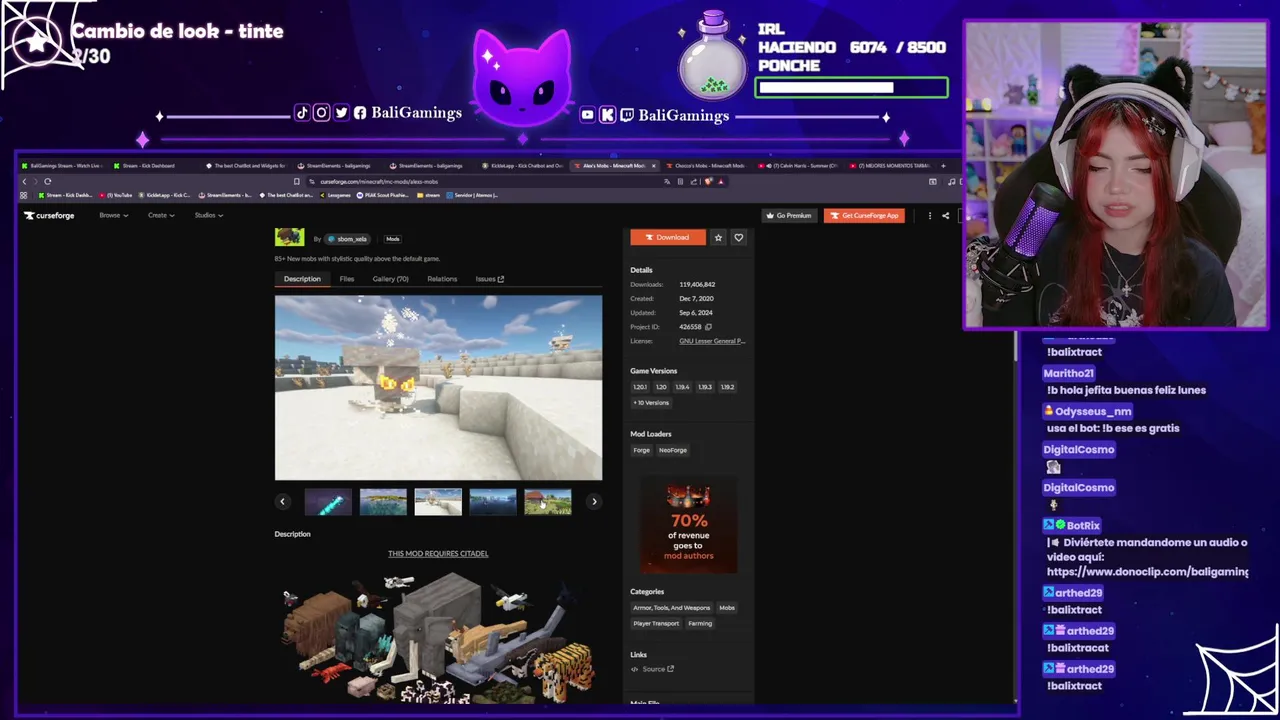
Task: Open the GNU Lesser General license link
Action: (712, 341)
